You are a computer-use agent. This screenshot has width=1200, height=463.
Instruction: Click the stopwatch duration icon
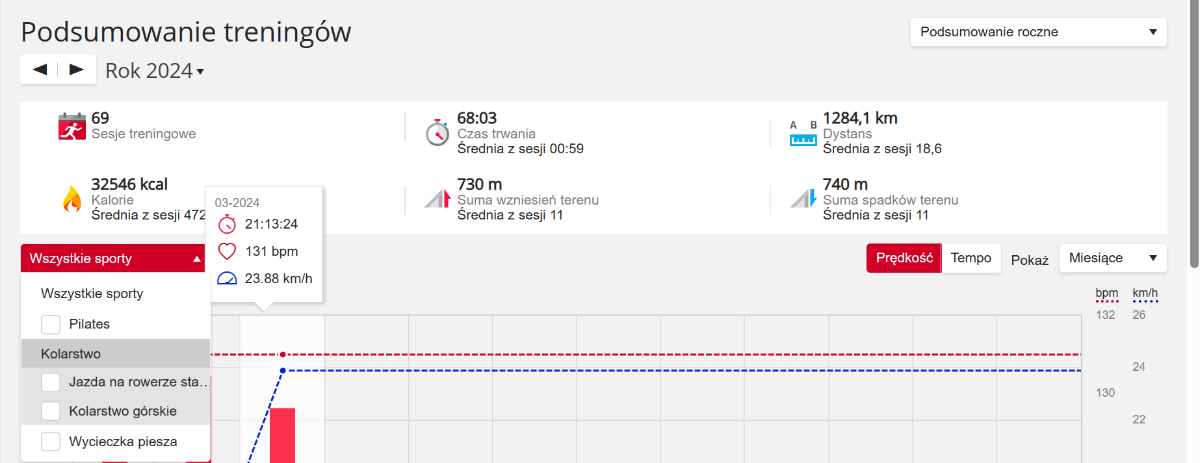(x=437, y=132)
